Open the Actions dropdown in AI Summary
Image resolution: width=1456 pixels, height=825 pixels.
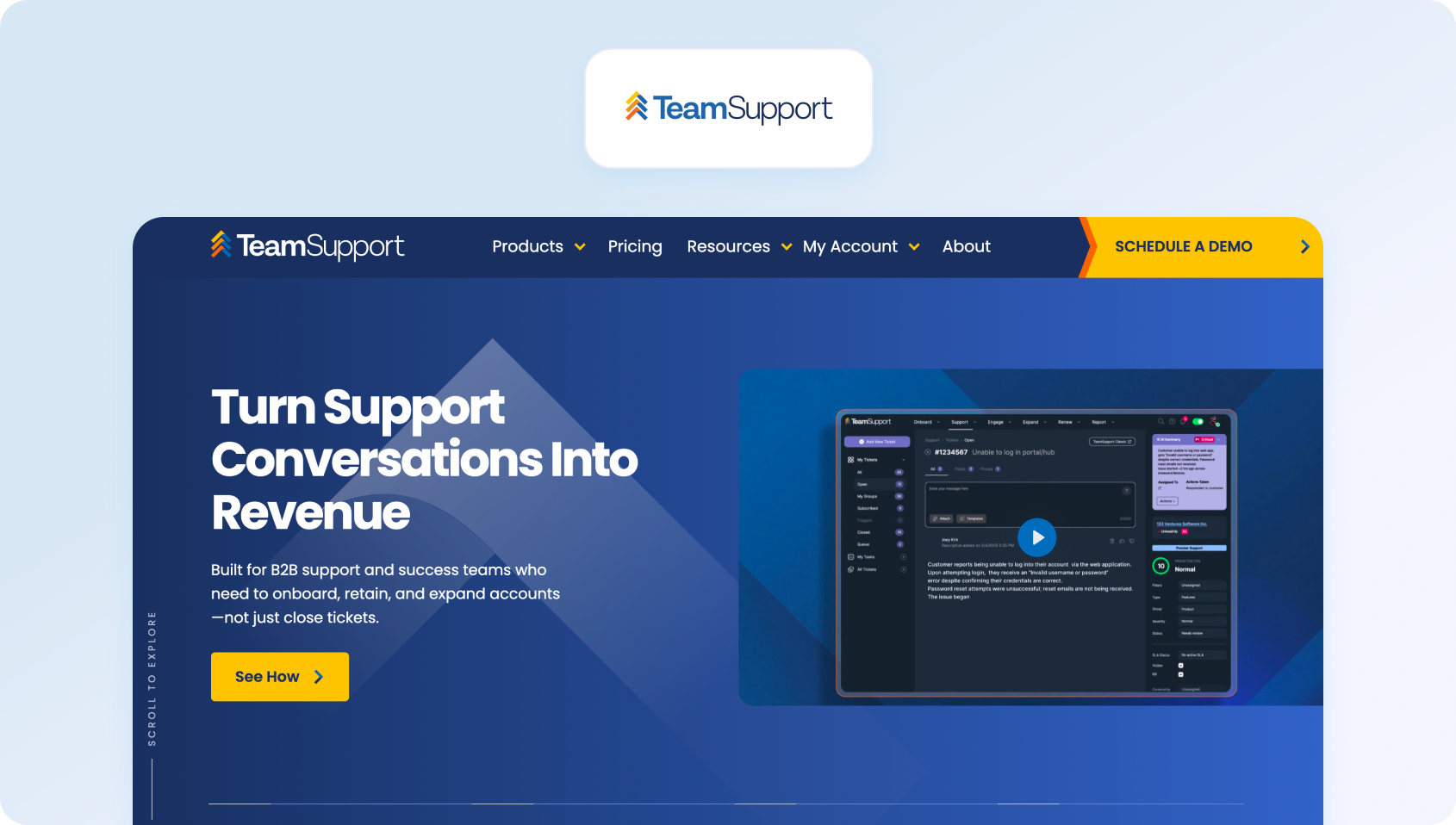click(x=1167, y=501)
